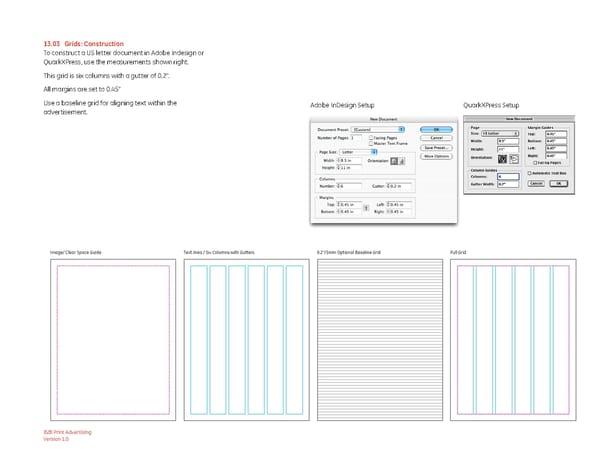This screenshot has height=463, width=600.
Task: Choose portrait orientation icon in QuarkXPress
Action: click(x=502, y=158)
